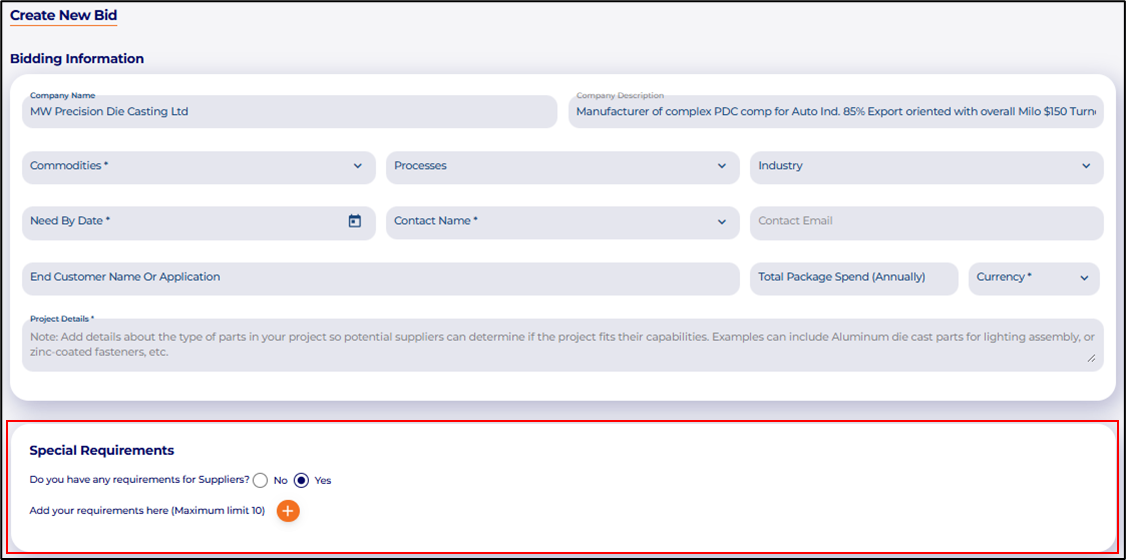1126x560 pixels.
Task: Click the Bidding Information section heading
Action: coord(77,59)
